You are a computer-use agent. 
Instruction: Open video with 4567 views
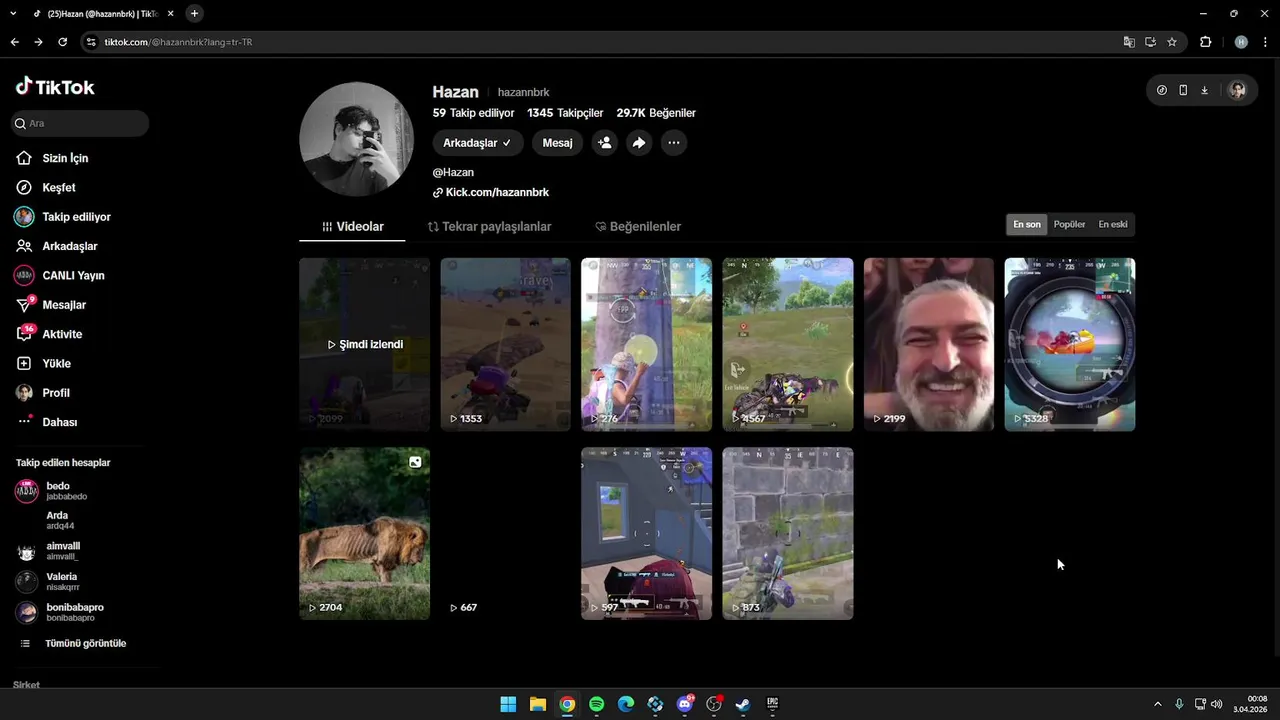coord(788,344)
